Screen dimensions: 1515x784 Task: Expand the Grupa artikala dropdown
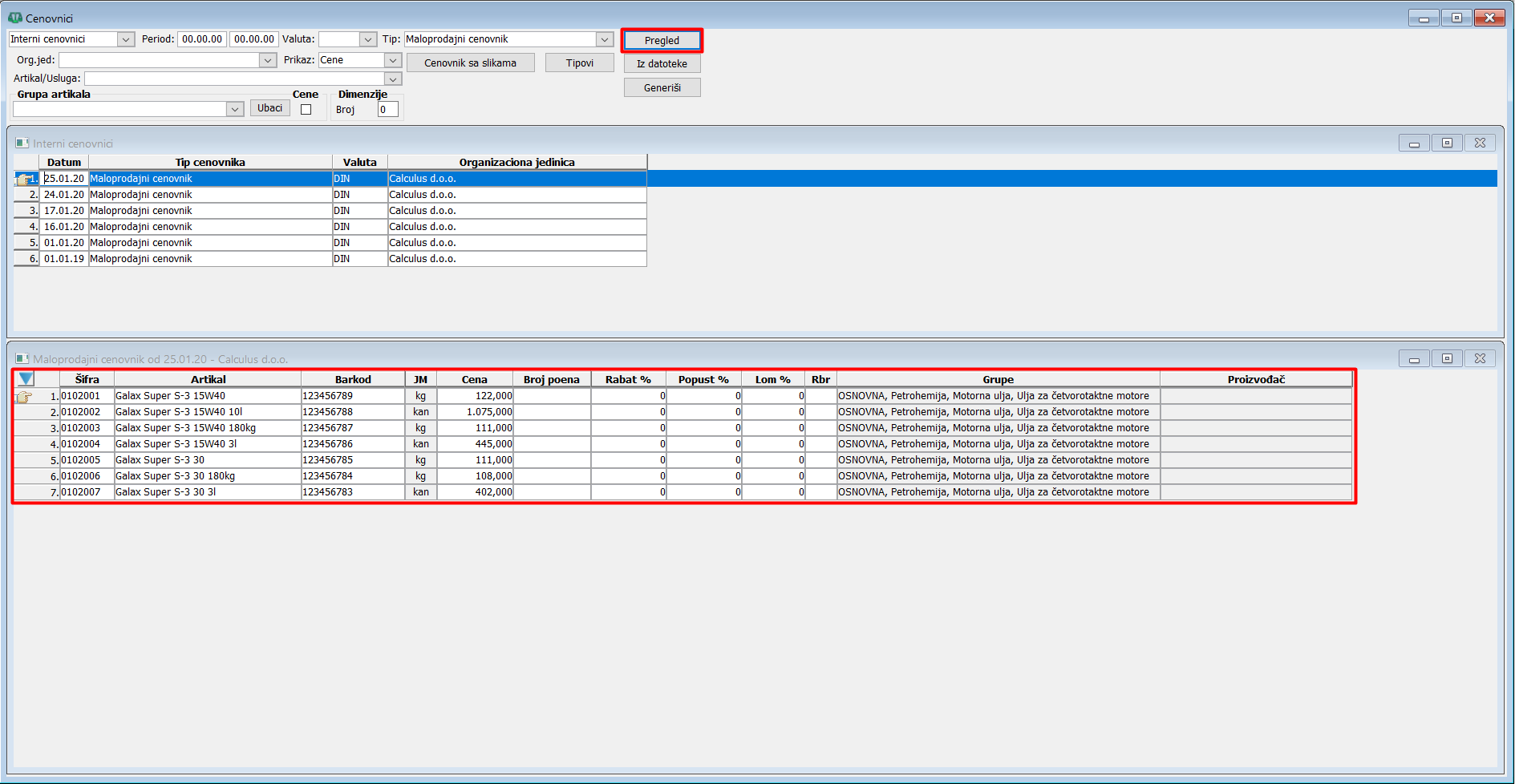click(235, 109)
